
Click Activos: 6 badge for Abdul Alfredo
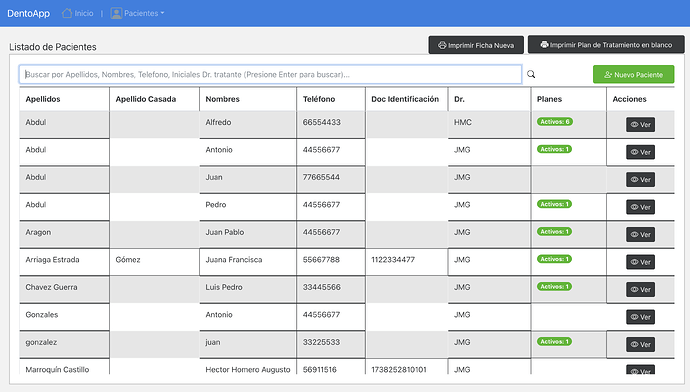click(x=554, y=122)
